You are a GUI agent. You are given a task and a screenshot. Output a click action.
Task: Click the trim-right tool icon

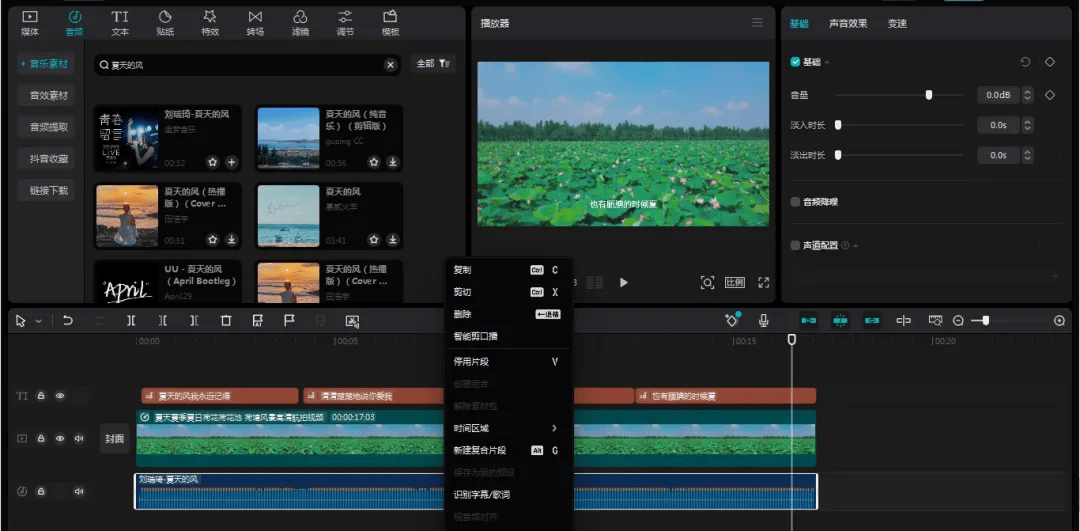194,320
